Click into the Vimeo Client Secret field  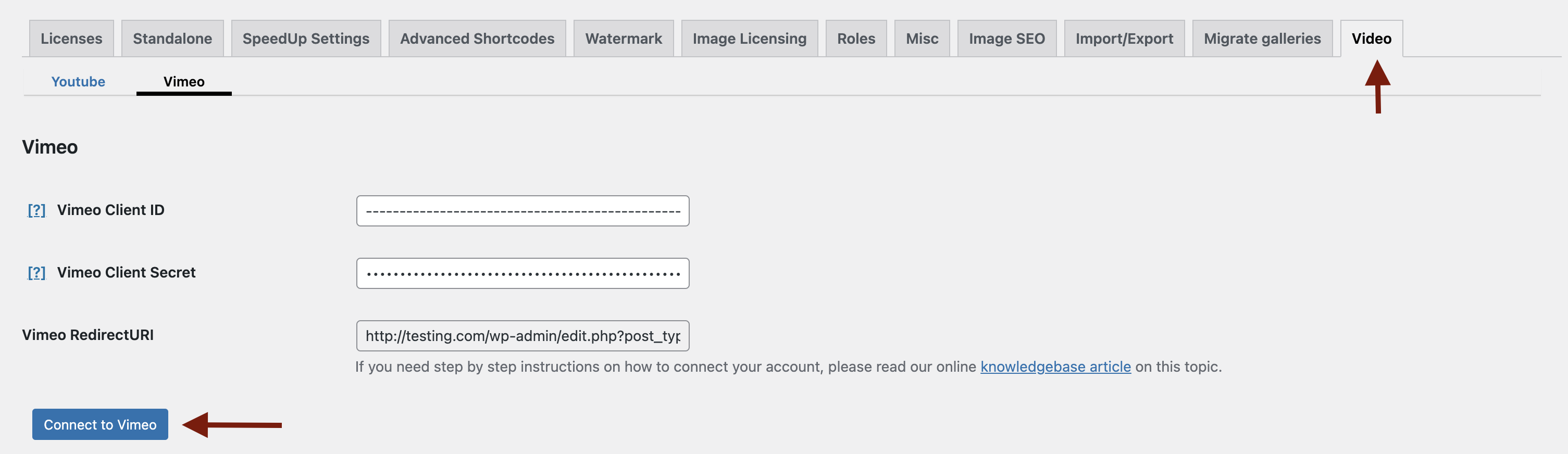pyautogui.click(x=522, y=273)
